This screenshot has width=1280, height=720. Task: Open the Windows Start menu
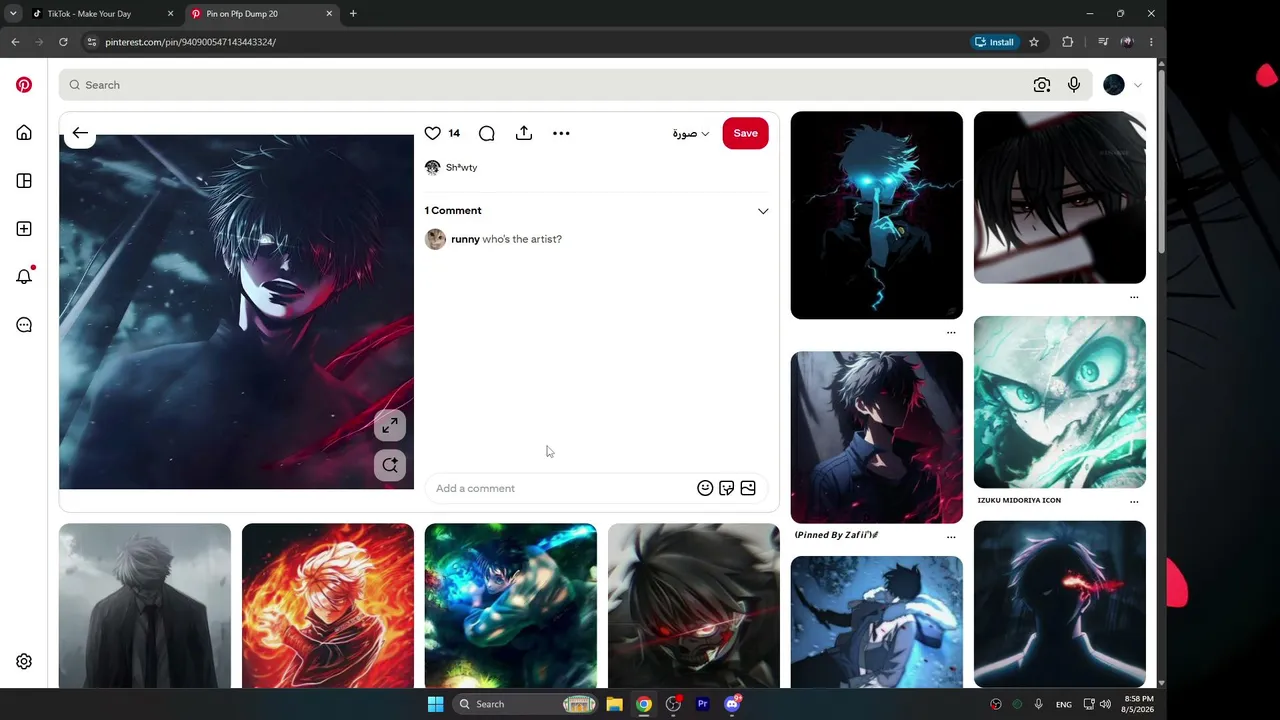coord(436,704)
